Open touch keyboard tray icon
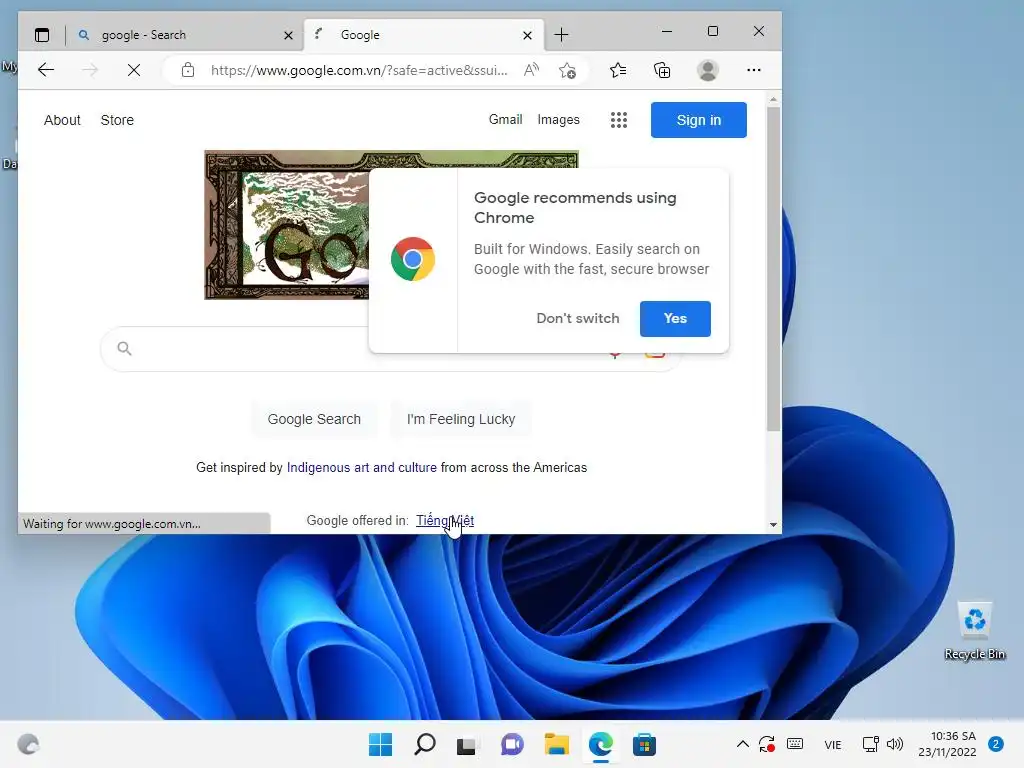The height and width of the screenshot is (768, 1024). 795,744
